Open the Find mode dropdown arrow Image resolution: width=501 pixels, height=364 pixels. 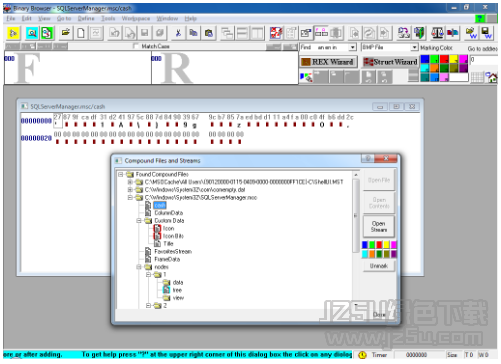(353, 47)
